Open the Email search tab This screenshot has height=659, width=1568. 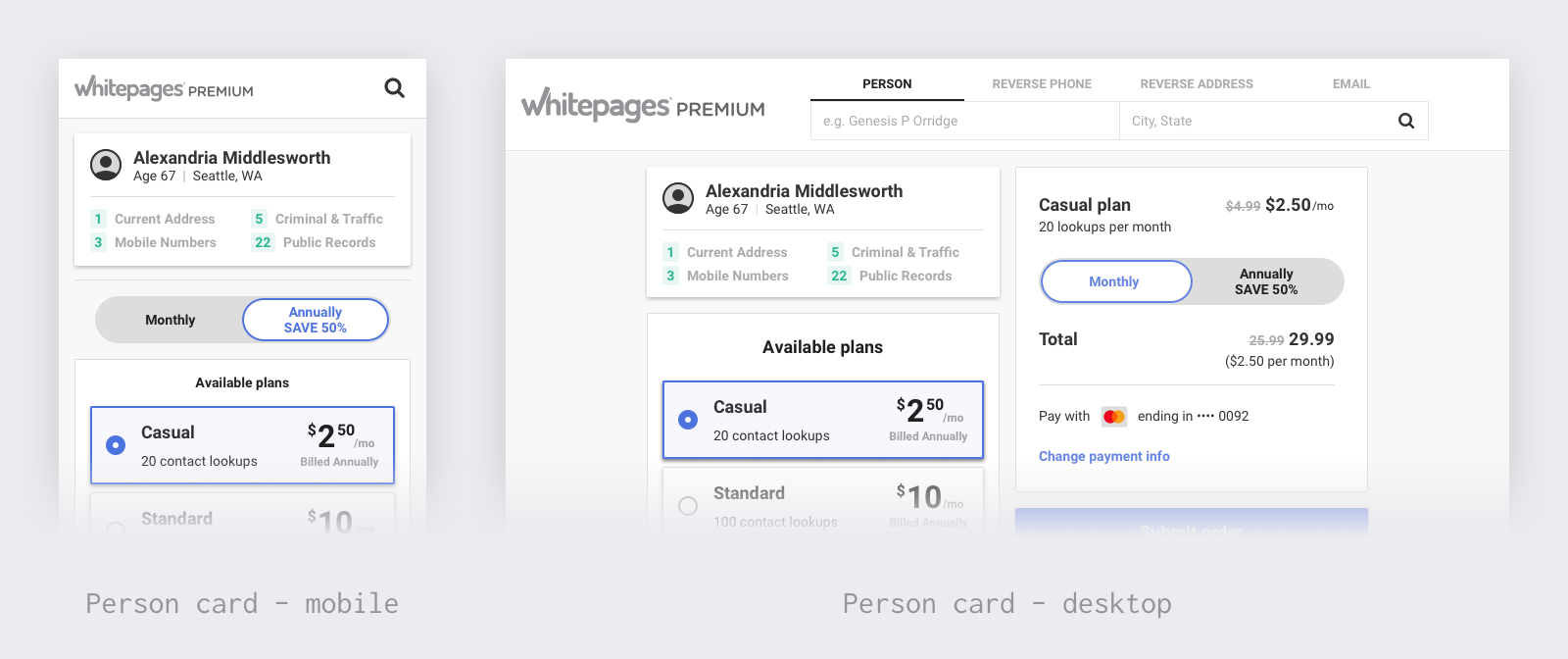point(1350,84)
